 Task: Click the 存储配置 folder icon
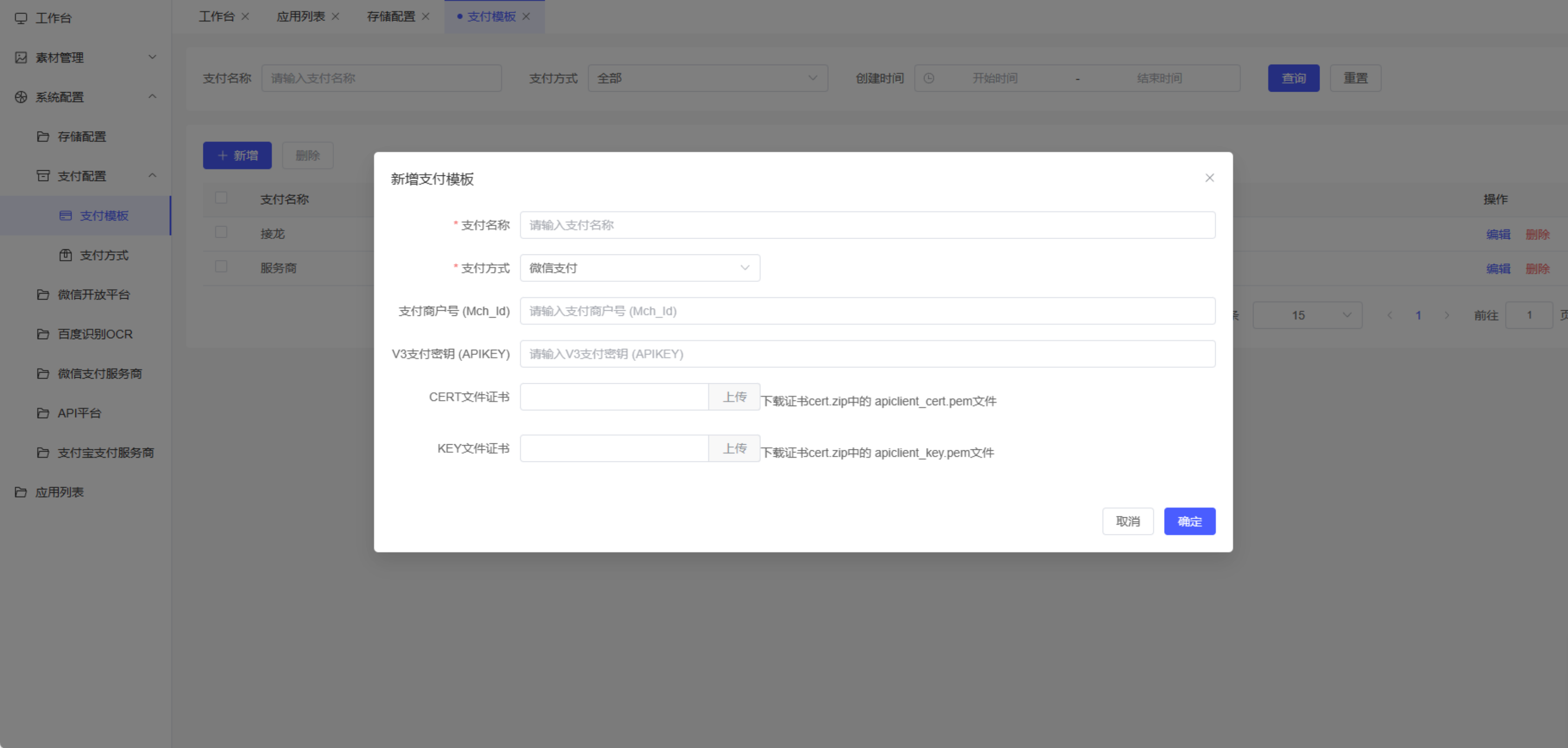pos(43,136)
